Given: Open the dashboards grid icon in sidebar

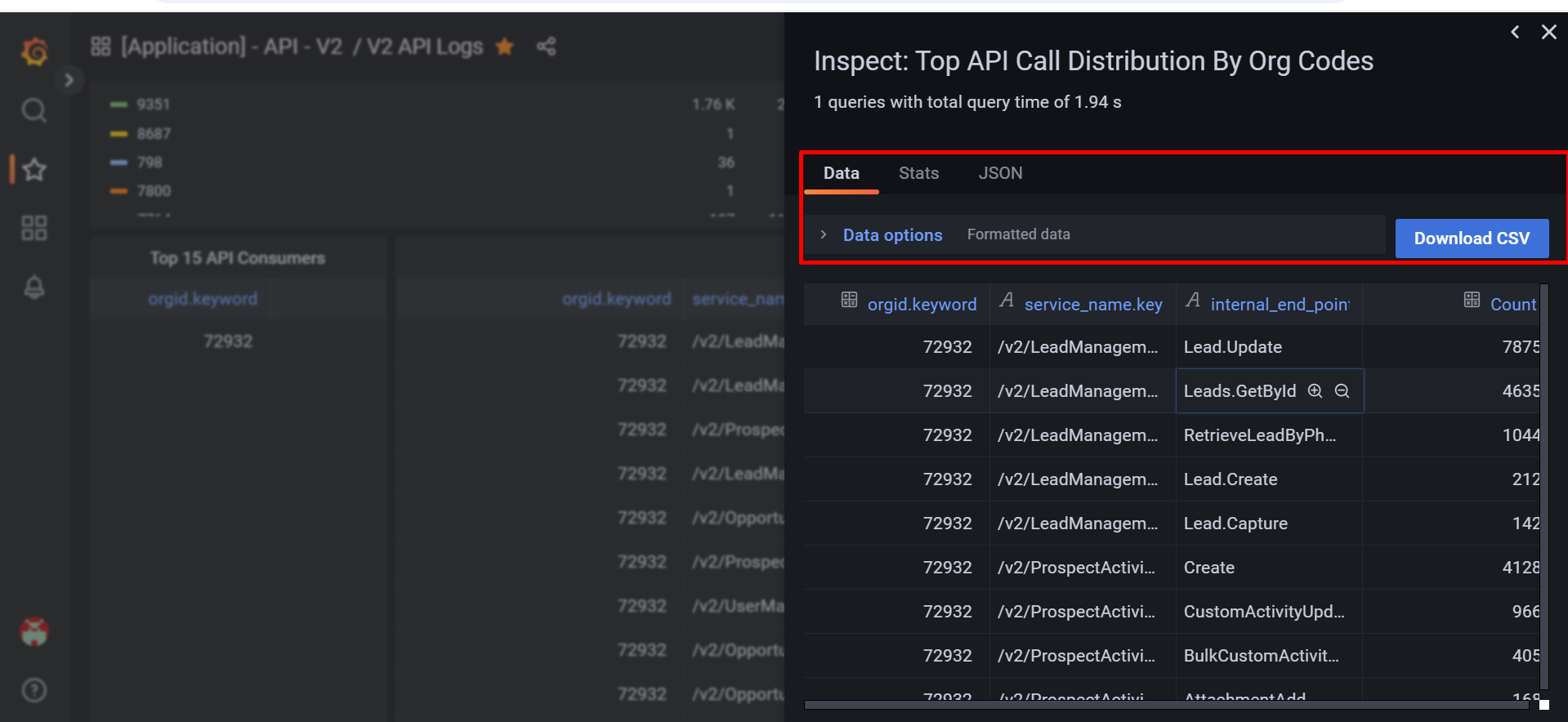Looking at the screenshot, I should pos(34,228).
